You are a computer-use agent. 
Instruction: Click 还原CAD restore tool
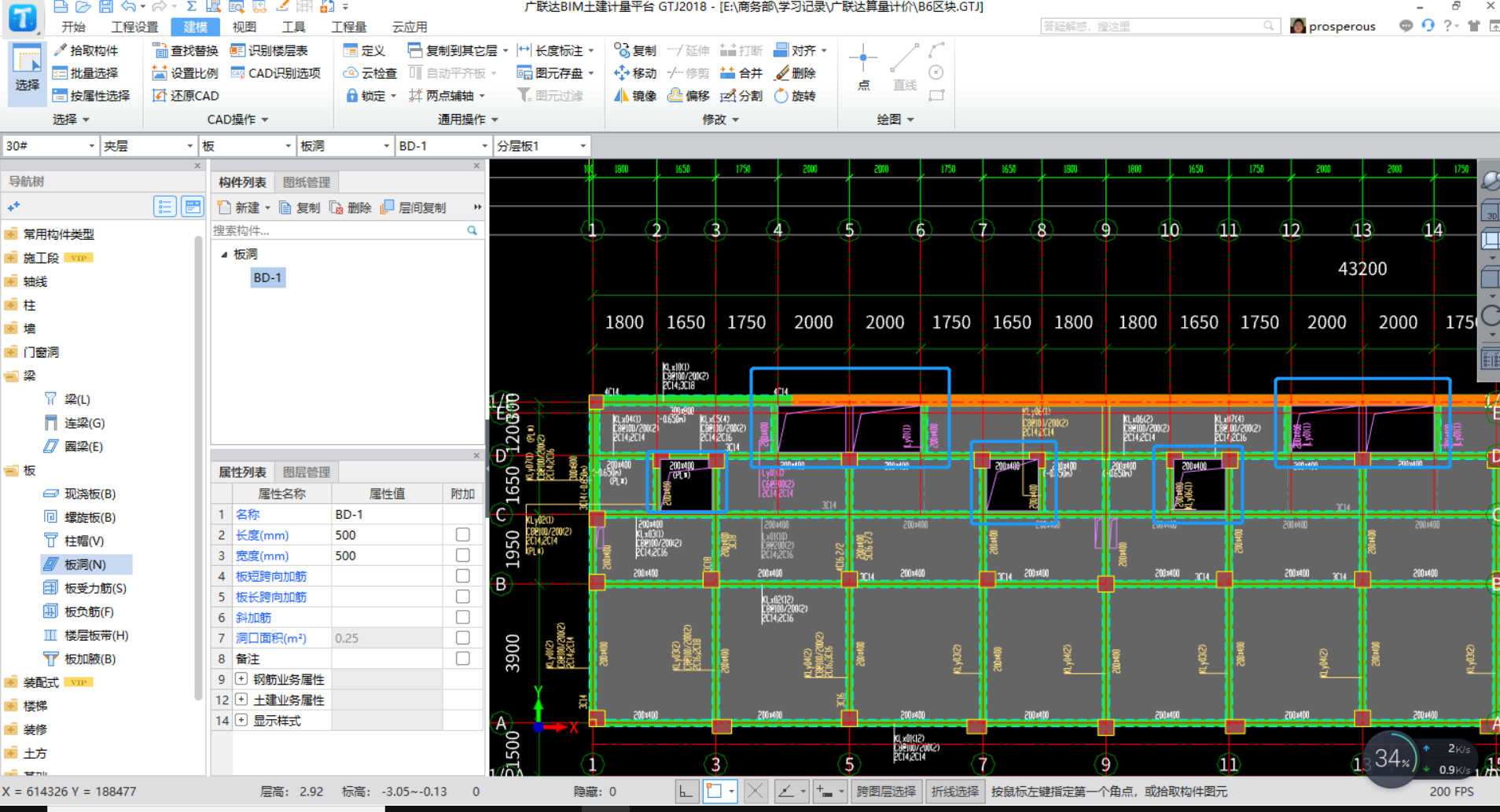185,96
